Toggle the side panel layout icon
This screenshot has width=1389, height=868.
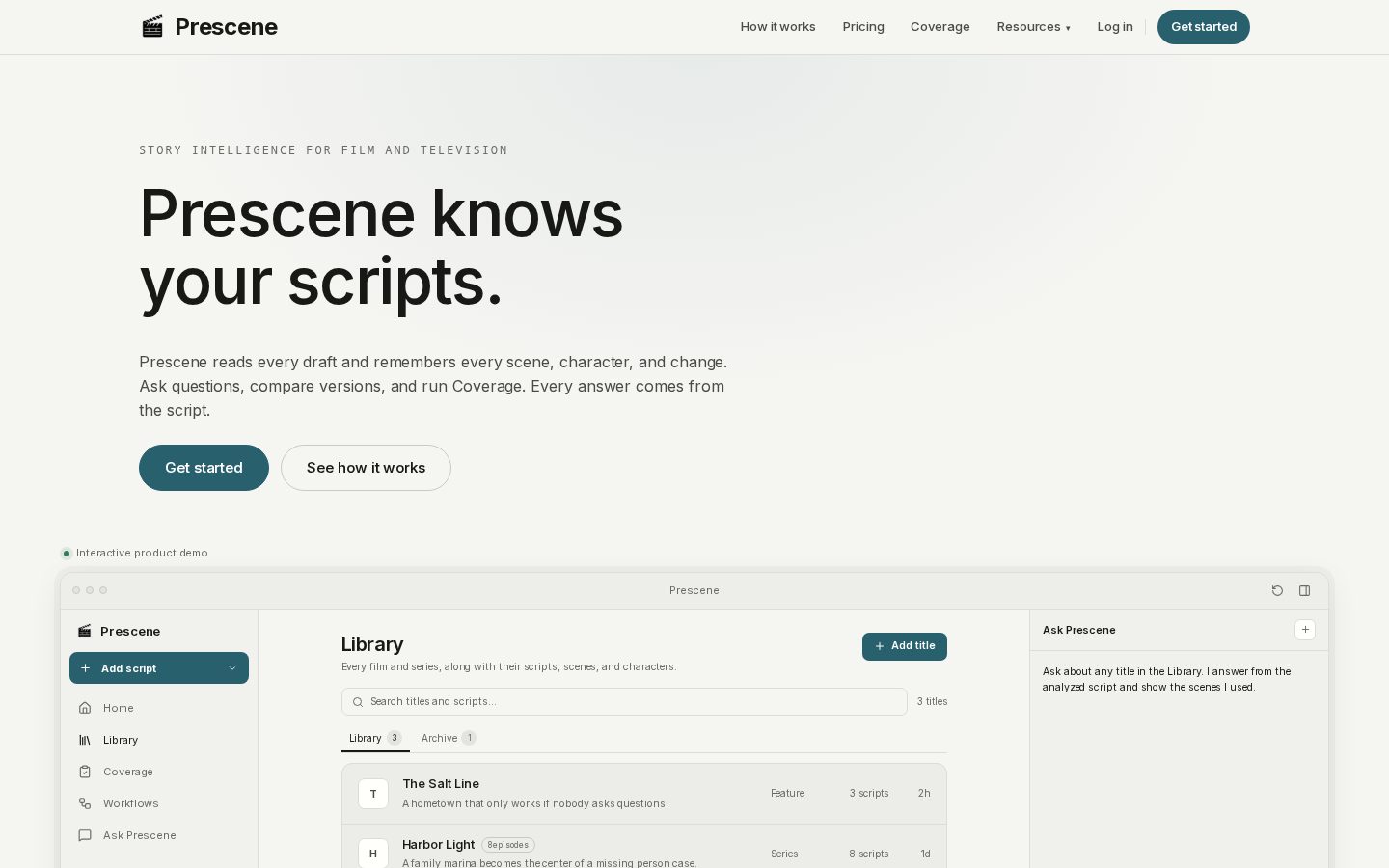1304,590
